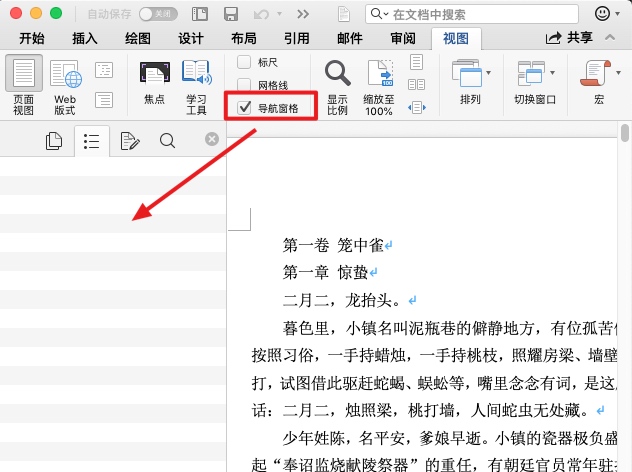The height and width of the screenshot is (472, 632).
Task: Enable the Gridlines (网格线) checkbox
Action: click(x=244, y=85)
